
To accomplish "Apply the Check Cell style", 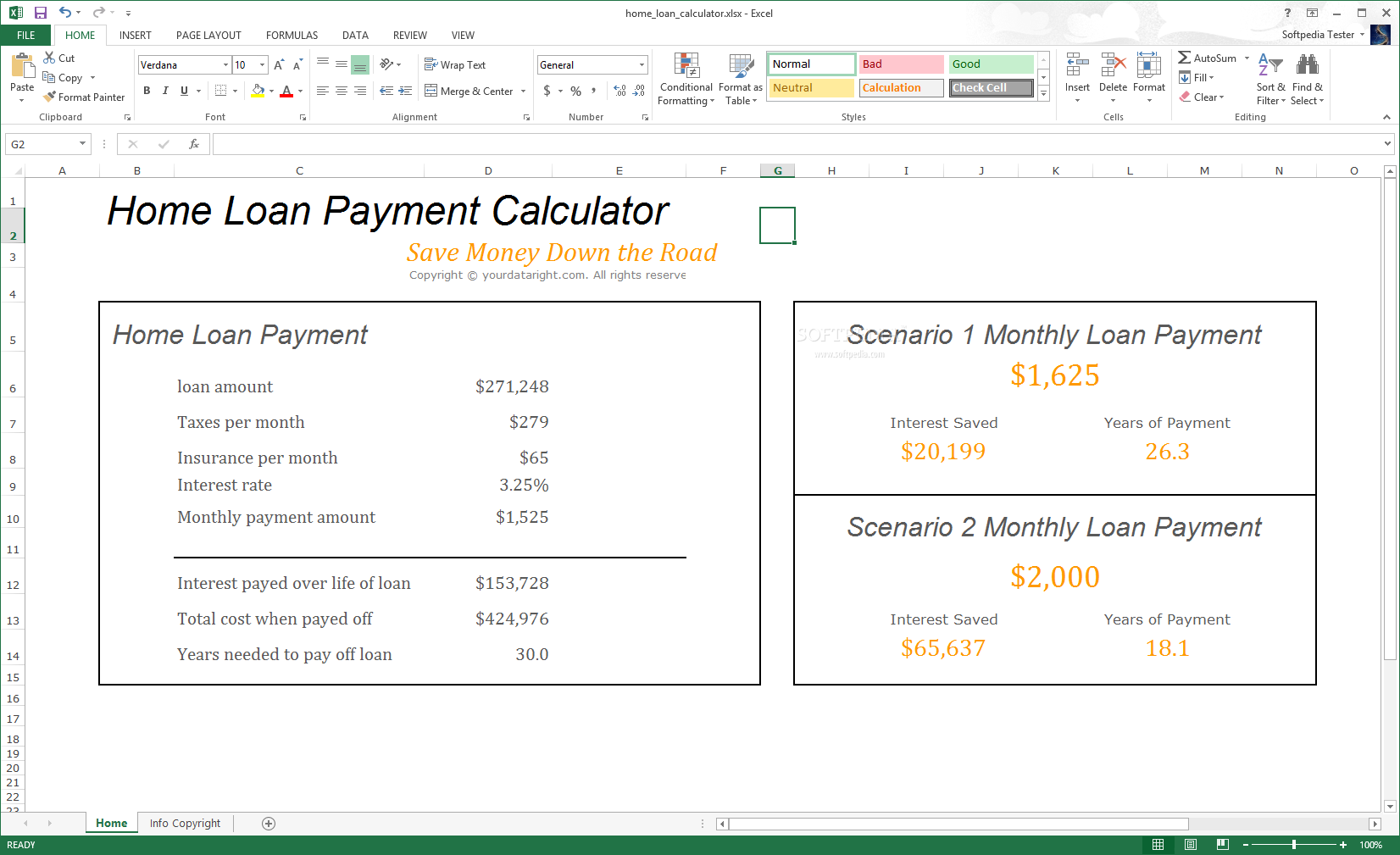I will coord(991,88).
